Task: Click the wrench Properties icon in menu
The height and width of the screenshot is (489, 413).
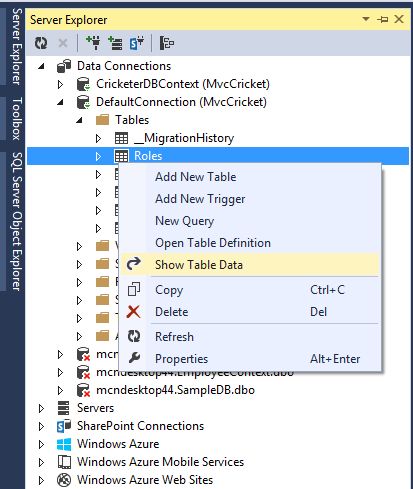Action: pos(134,359)
